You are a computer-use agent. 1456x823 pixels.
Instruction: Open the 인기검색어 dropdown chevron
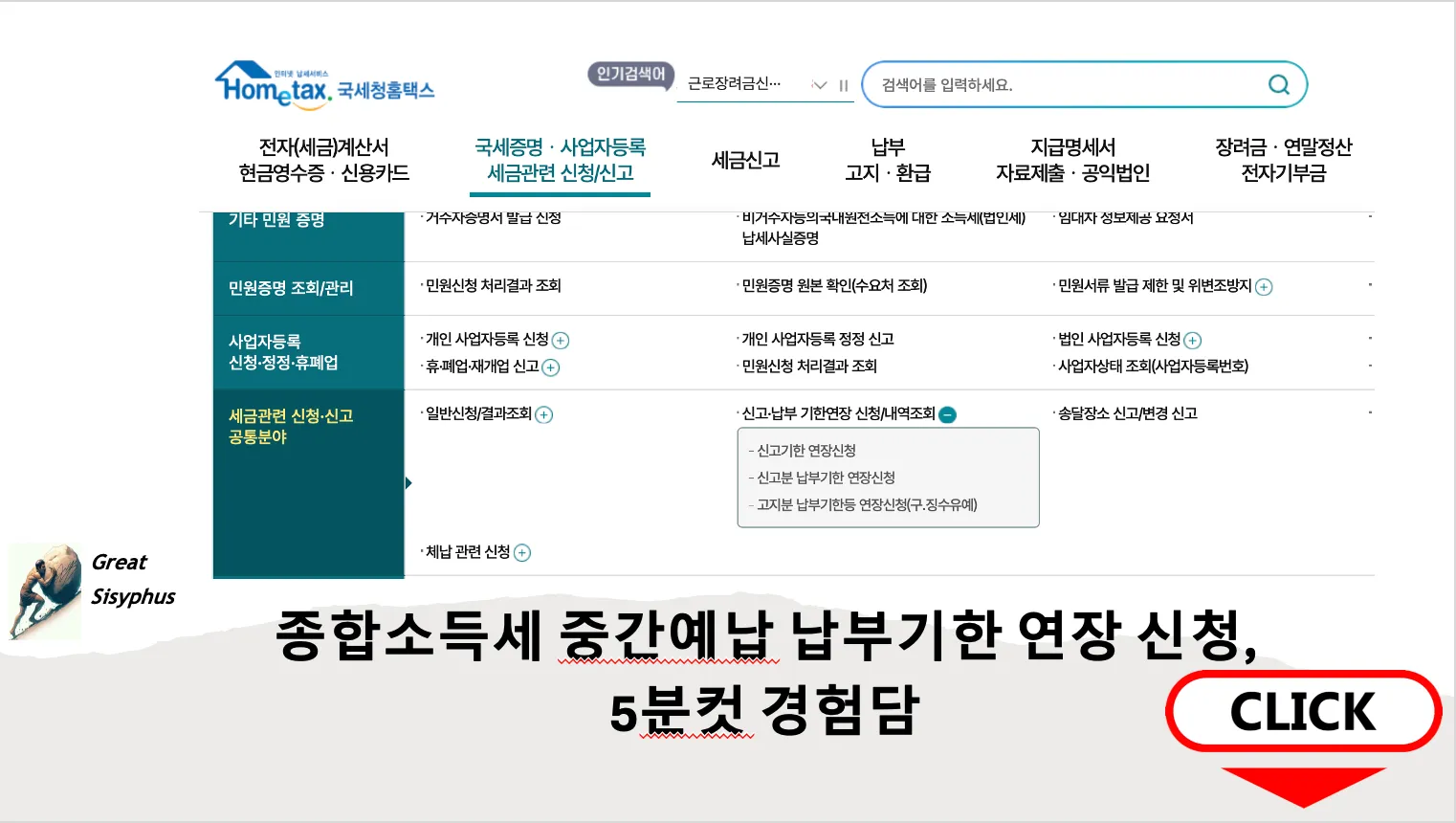[x=819, y=85]
